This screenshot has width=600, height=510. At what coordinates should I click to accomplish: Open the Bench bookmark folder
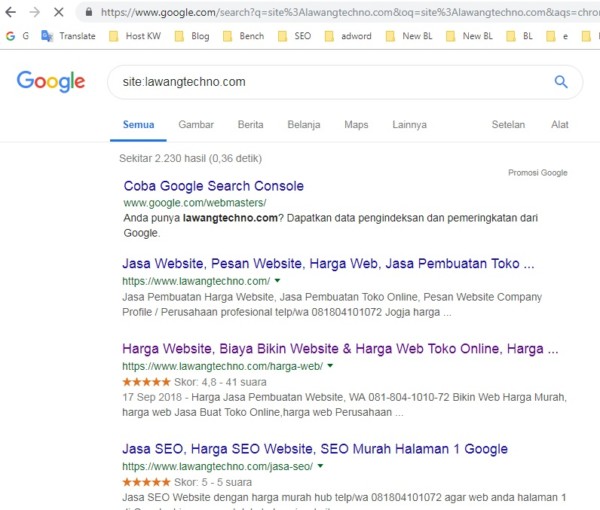[244, 36]
